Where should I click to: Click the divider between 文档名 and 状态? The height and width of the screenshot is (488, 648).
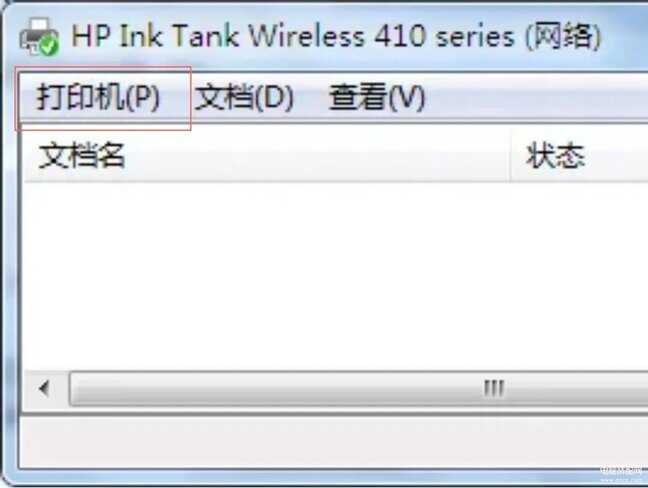point(510,156)
